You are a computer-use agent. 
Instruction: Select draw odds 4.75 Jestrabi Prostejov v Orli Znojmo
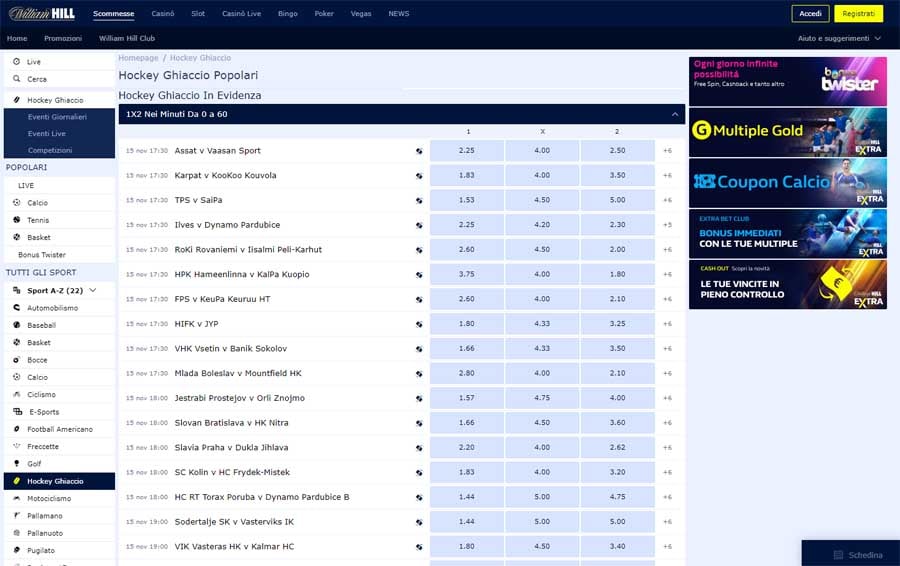click(542, 398)
